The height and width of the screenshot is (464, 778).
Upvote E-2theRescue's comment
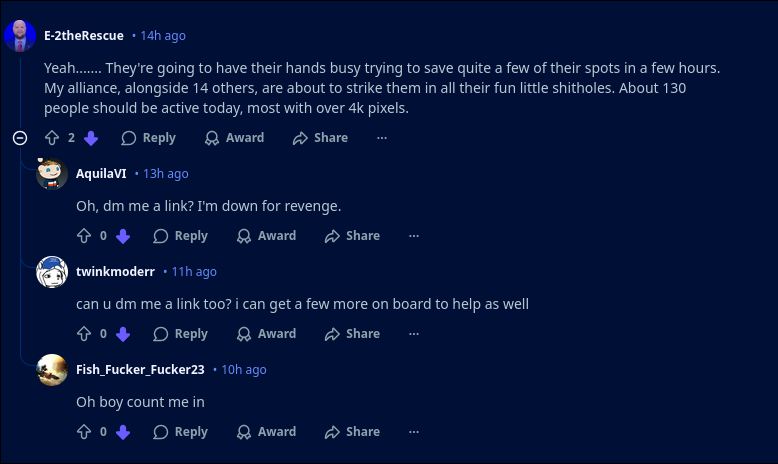coord(52,138)
